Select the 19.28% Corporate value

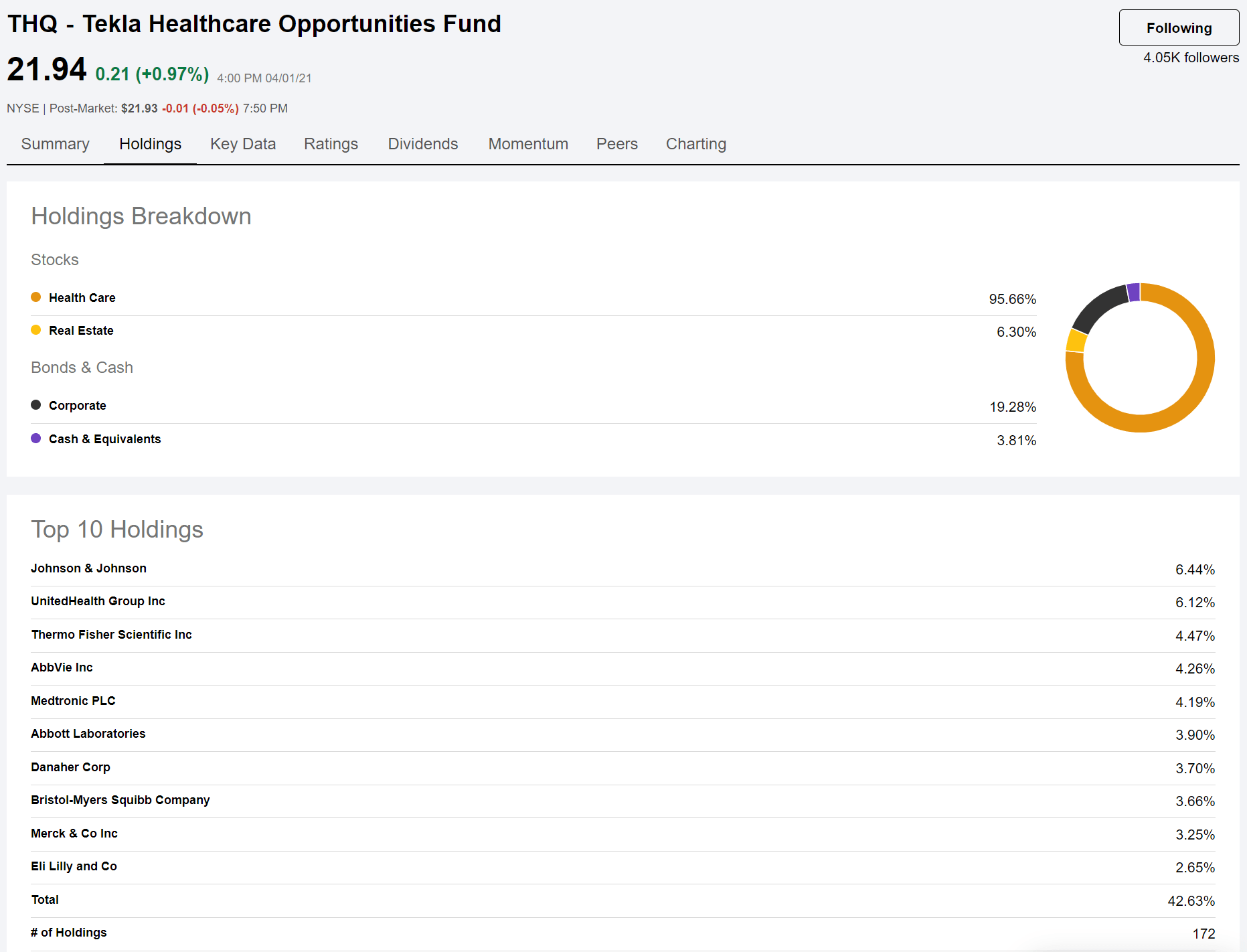point(1013,407)
